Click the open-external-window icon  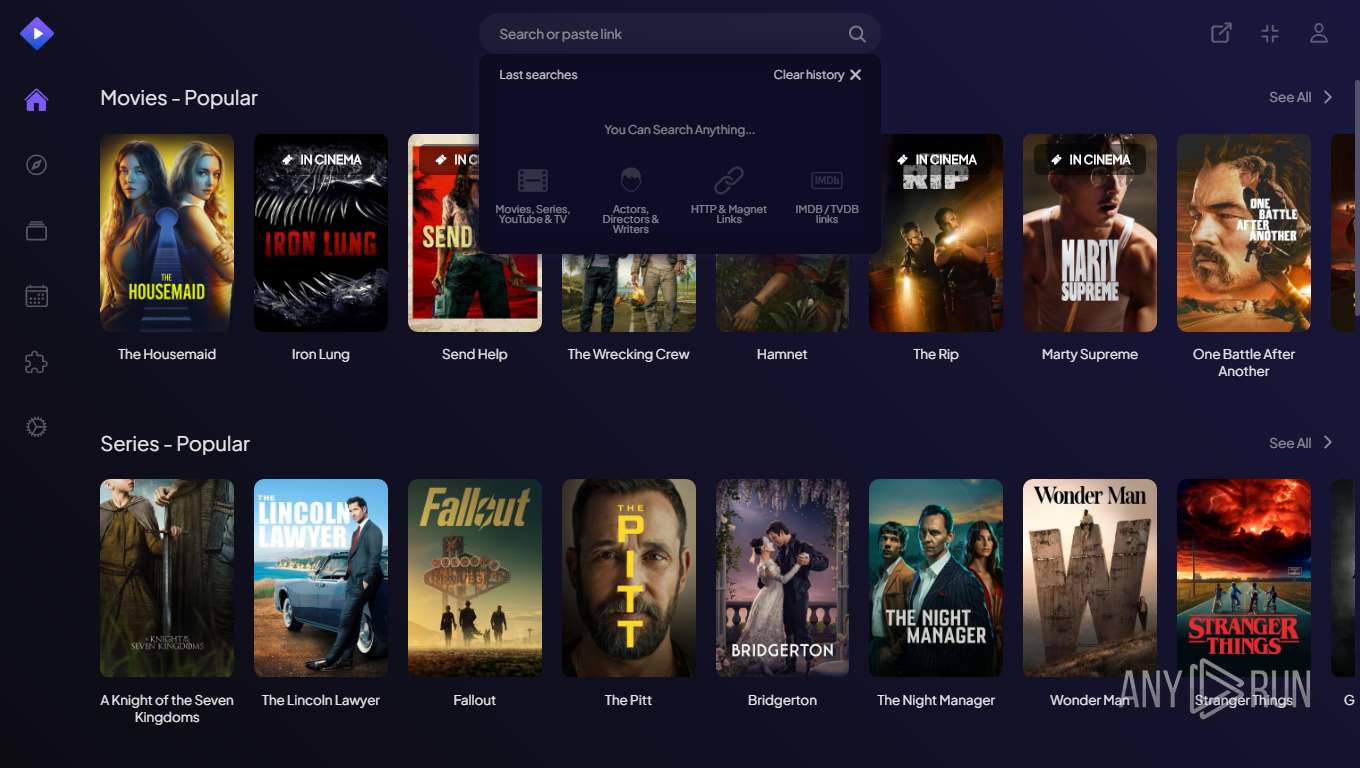pos(1221,33)
